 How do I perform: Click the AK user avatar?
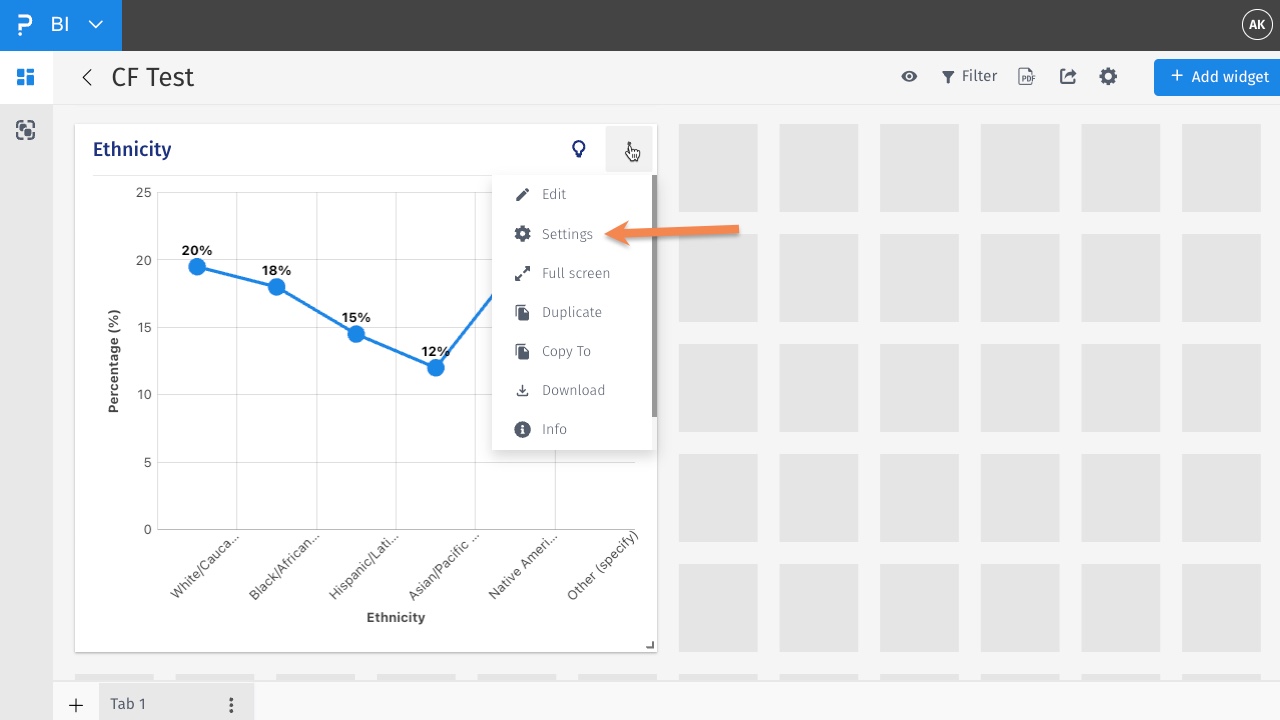pos(1256,25)
